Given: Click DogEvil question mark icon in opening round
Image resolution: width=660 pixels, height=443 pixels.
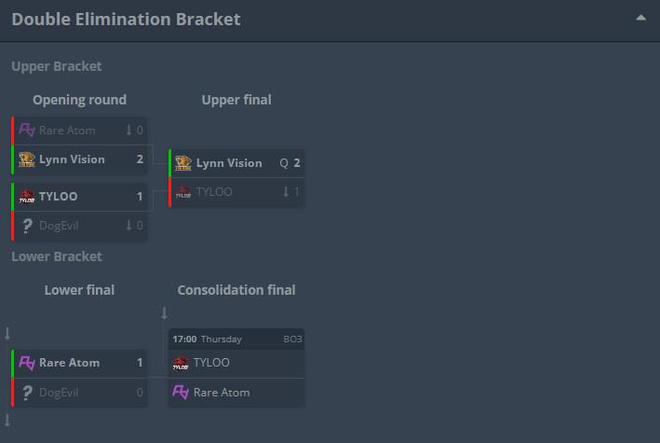Looking at the screenshot, I should point(27,226).
